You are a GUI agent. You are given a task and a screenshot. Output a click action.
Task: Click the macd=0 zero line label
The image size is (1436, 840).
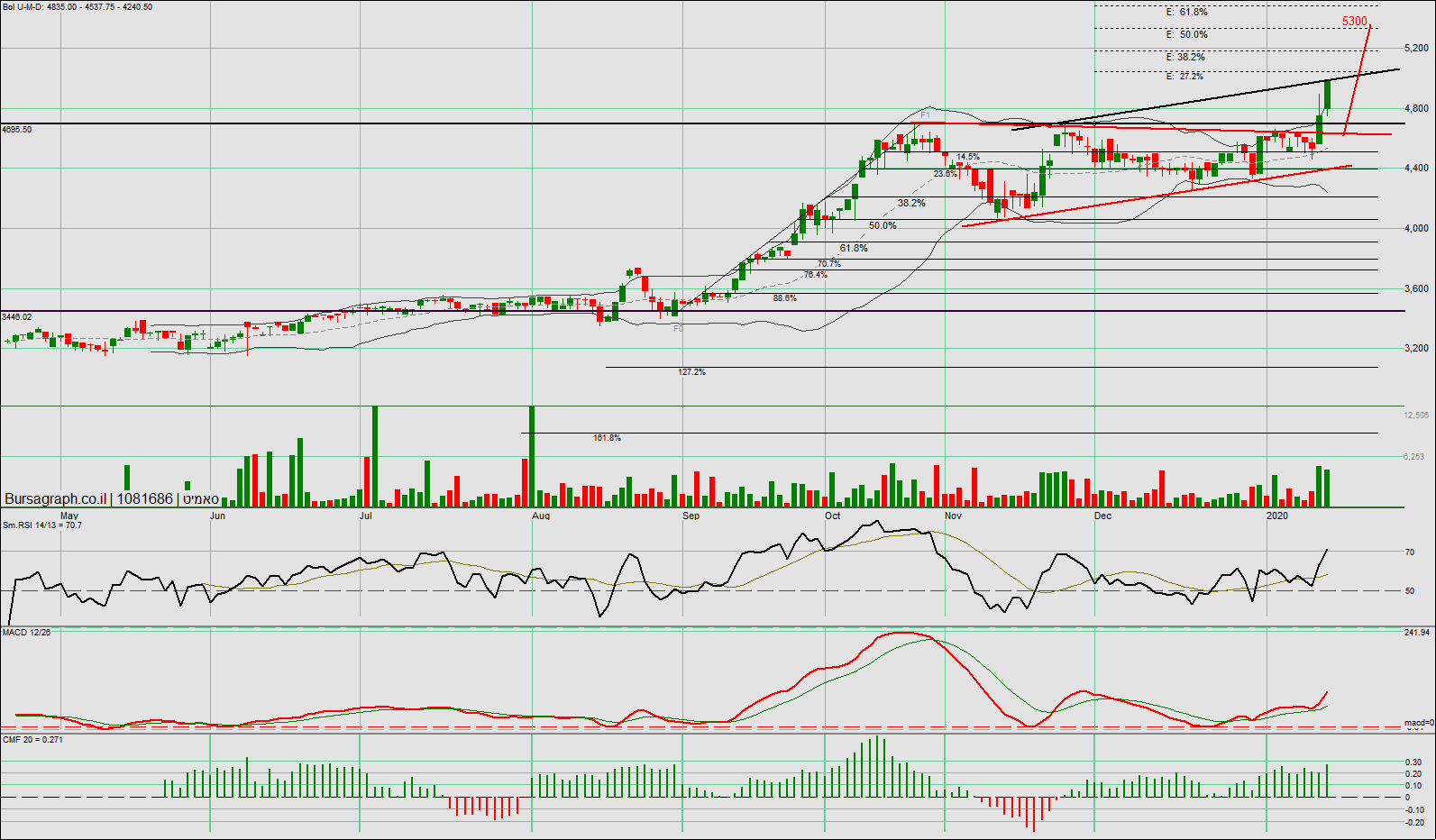(1419, 723)
